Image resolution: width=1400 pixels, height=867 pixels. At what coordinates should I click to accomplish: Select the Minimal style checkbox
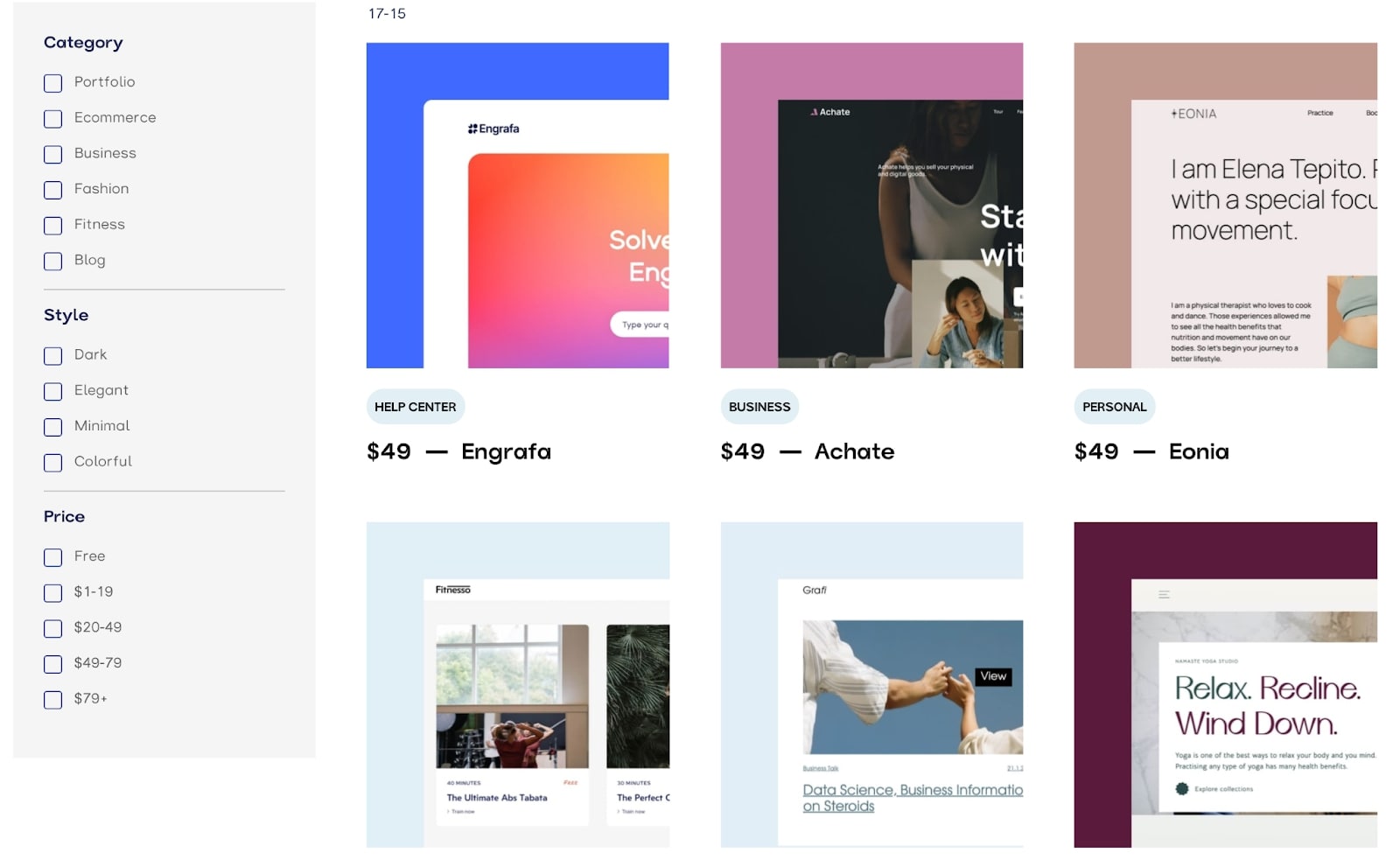[x=53, y=427]
